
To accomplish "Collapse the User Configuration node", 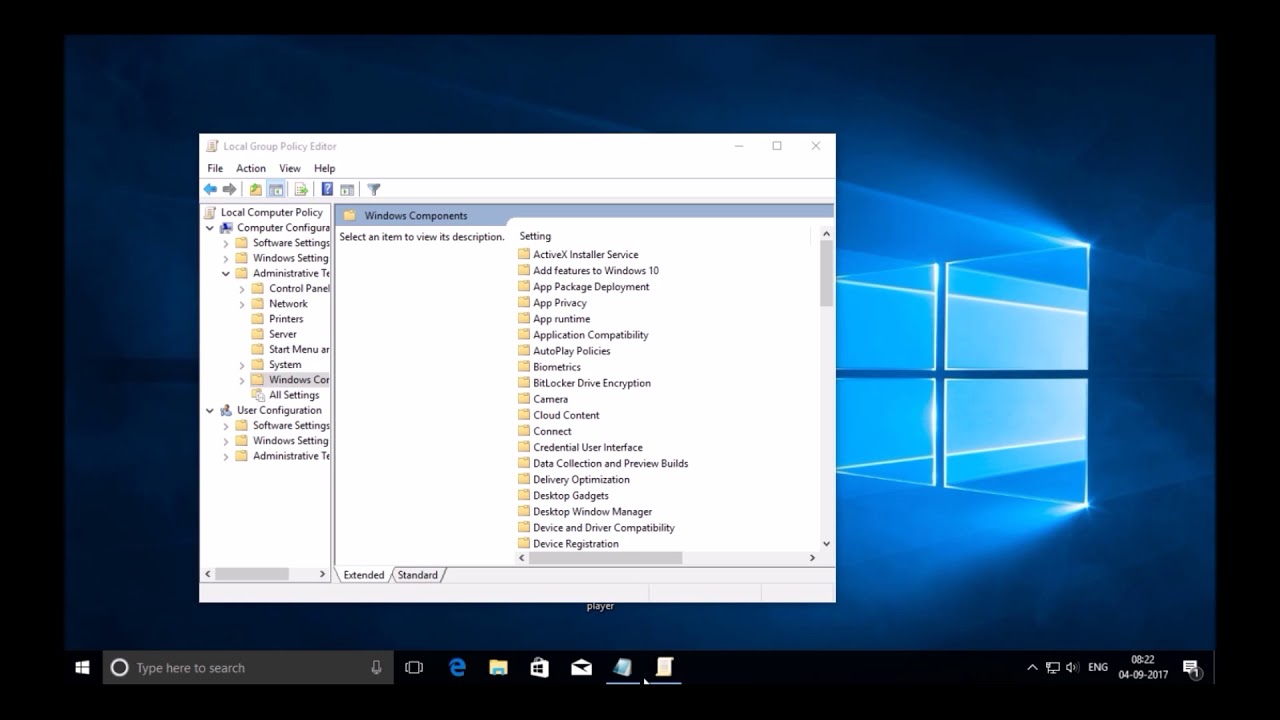I will coord(210,410).
